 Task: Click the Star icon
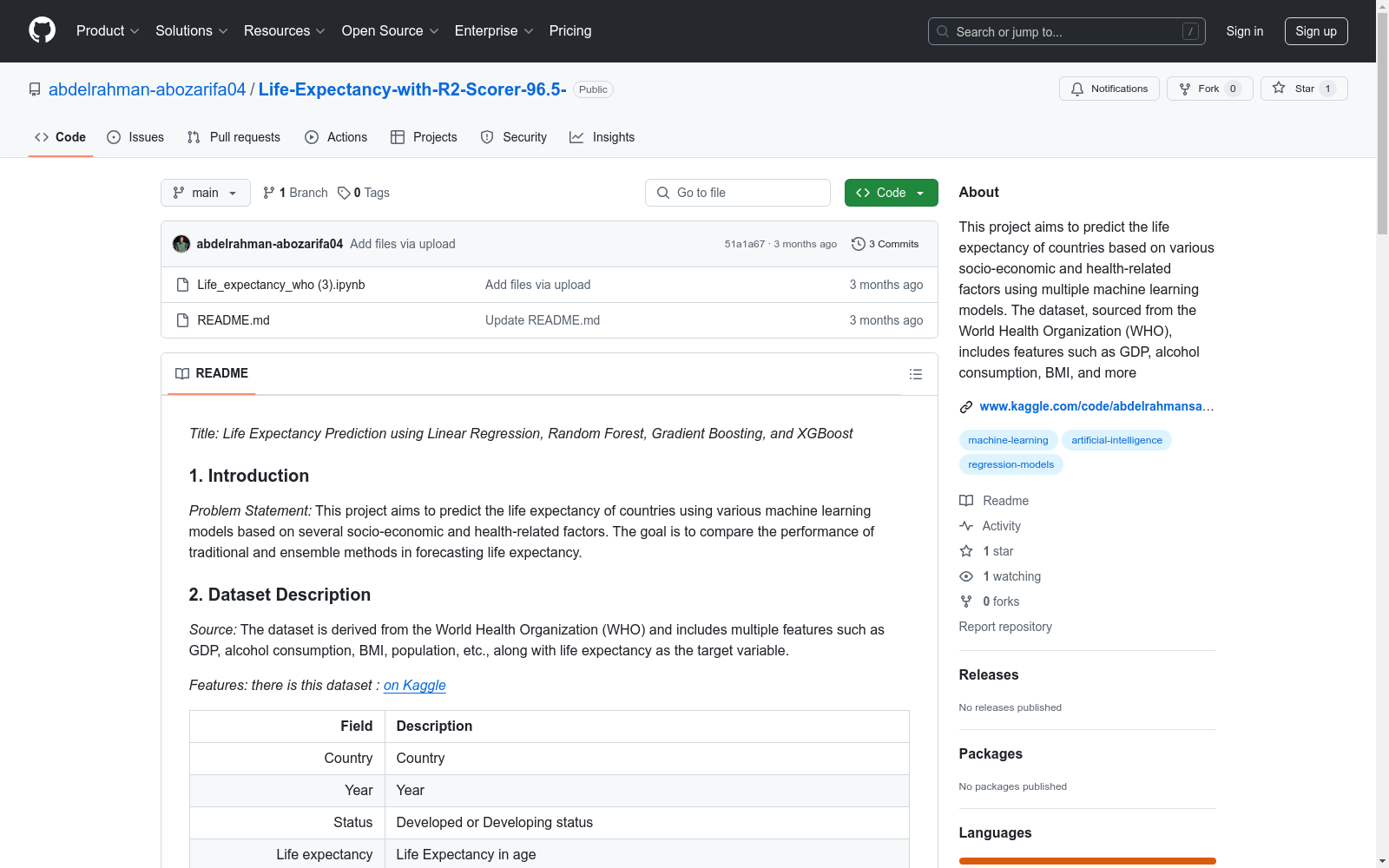tap(1279, 88)
